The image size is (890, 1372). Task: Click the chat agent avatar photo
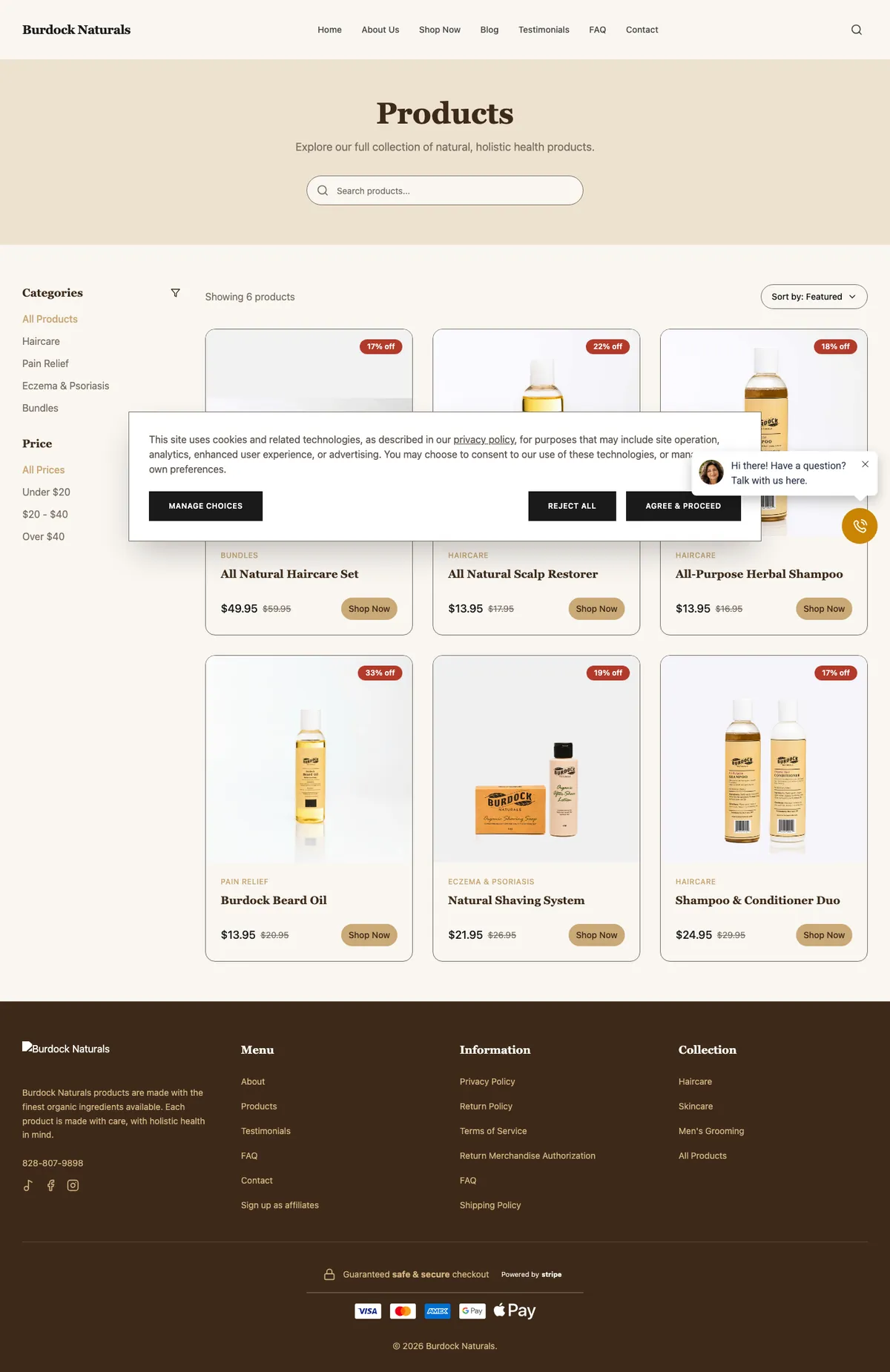pyautogui.click(x=711, y=472)
